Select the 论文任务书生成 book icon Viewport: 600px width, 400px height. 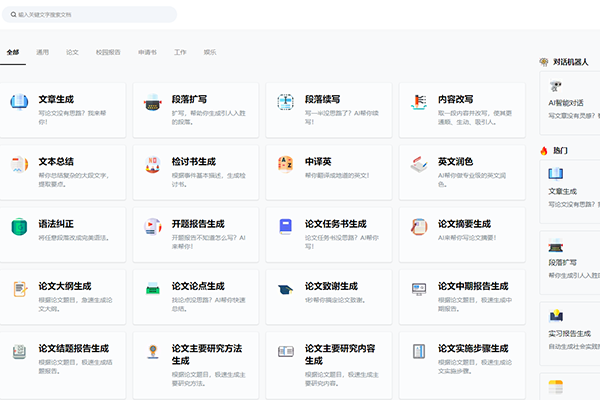[x=285, y=227]
